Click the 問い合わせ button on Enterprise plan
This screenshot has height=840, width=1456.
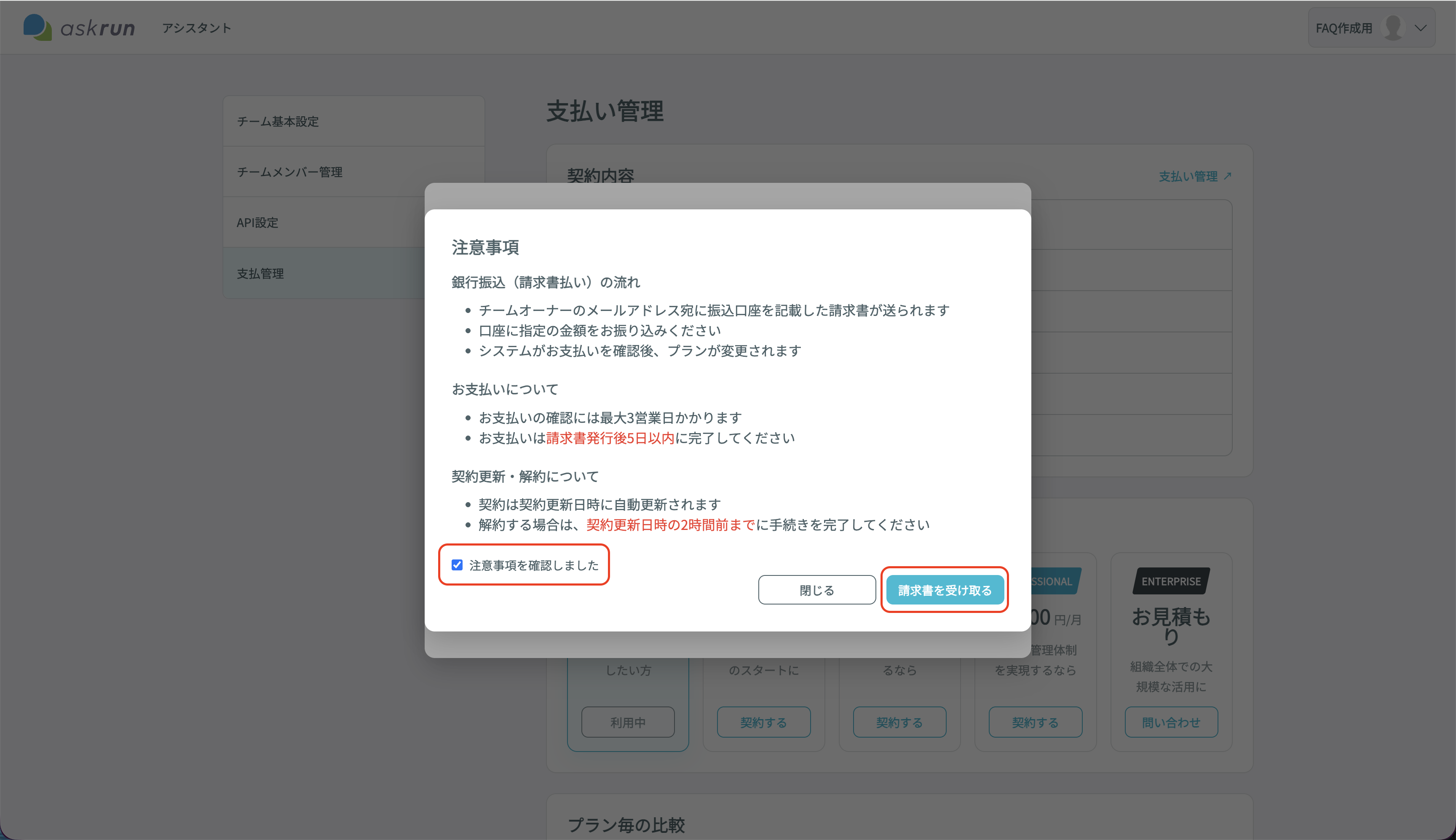[1171, 722]
